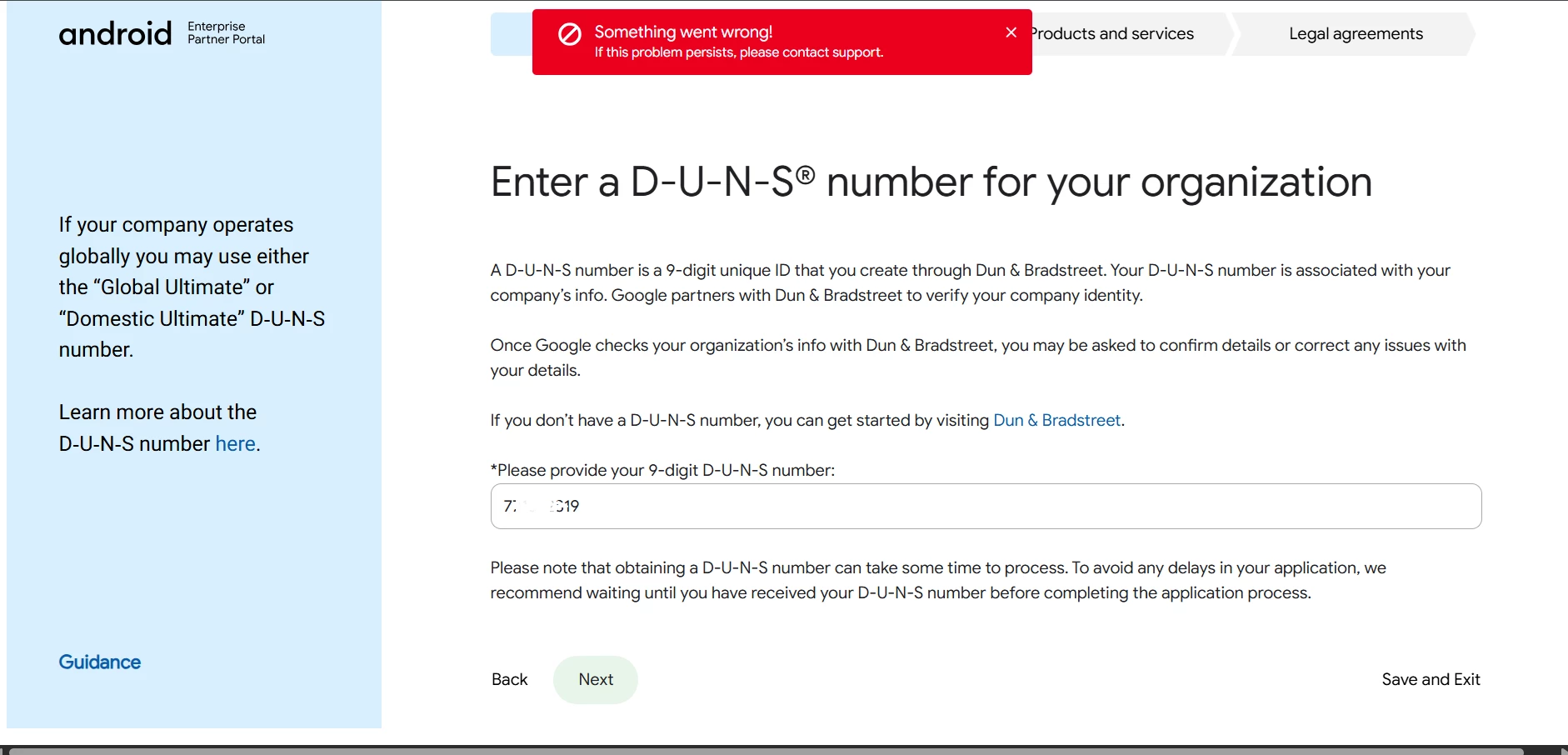Click the '*Please provide your 9-digit D-U-N-S number:' label
This screenshot has height=755, width=1568.
pyautogui.click(x=662, y=470)
